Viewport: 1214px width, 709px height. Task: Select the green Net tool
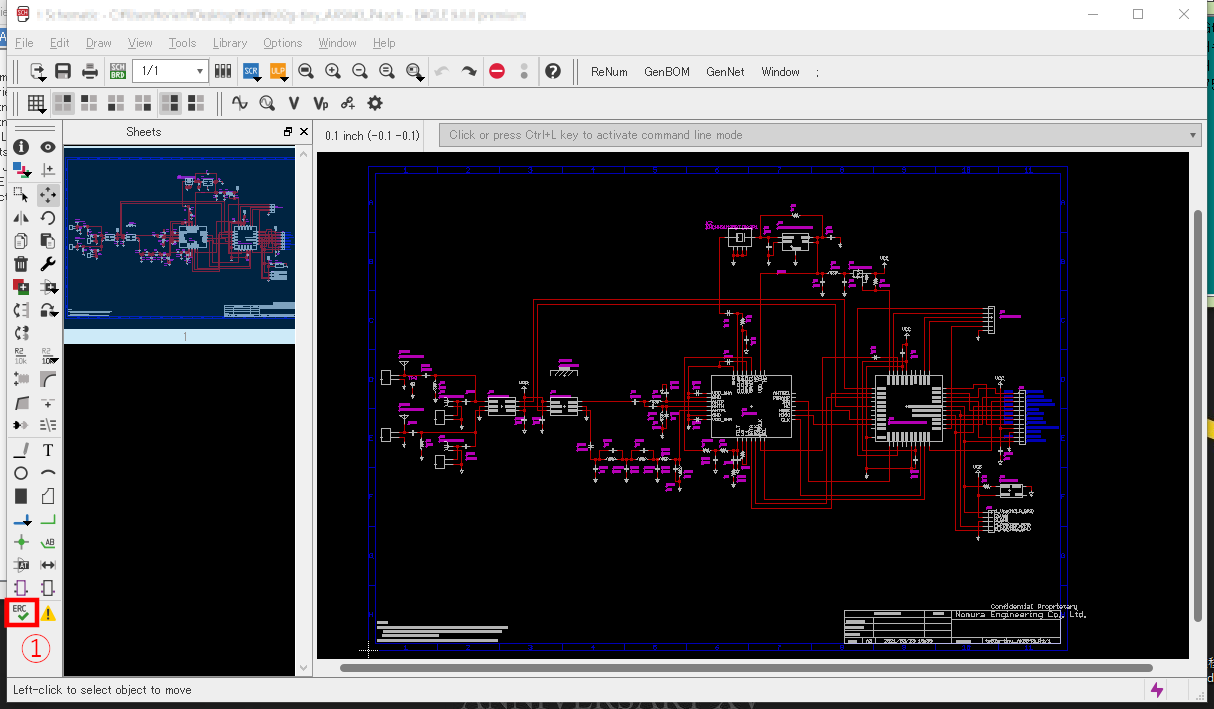[48, 519]
